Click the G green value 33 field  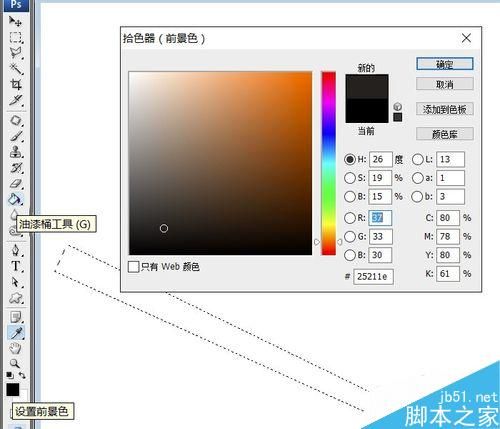click(380, 237)
